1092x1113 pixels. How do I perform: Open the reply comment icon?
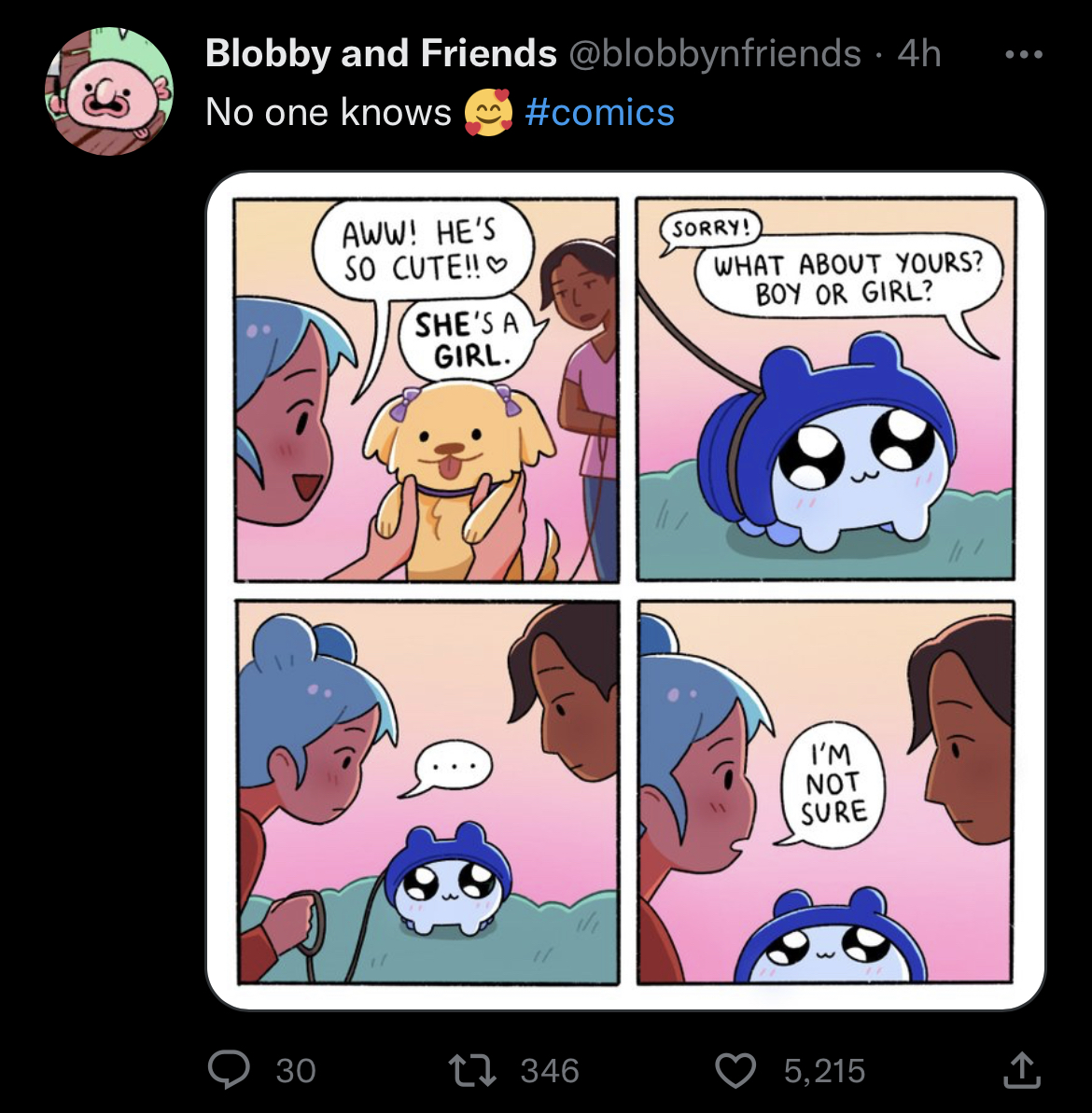pyautogui.click(x=229, y=1070)
